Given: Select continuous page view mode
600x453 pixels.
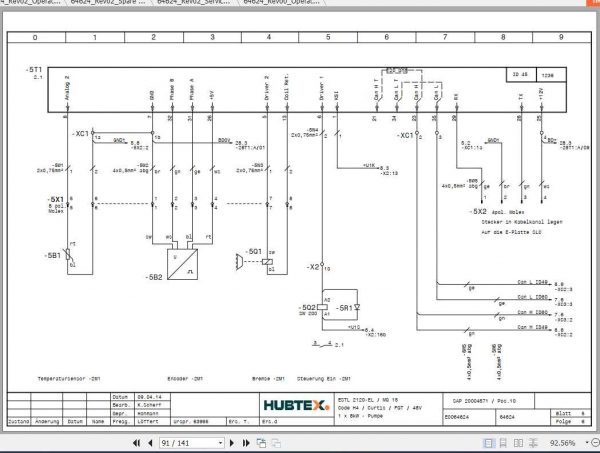Looking at the screenshot, I should pyautogui.click(x=503, y=443).
